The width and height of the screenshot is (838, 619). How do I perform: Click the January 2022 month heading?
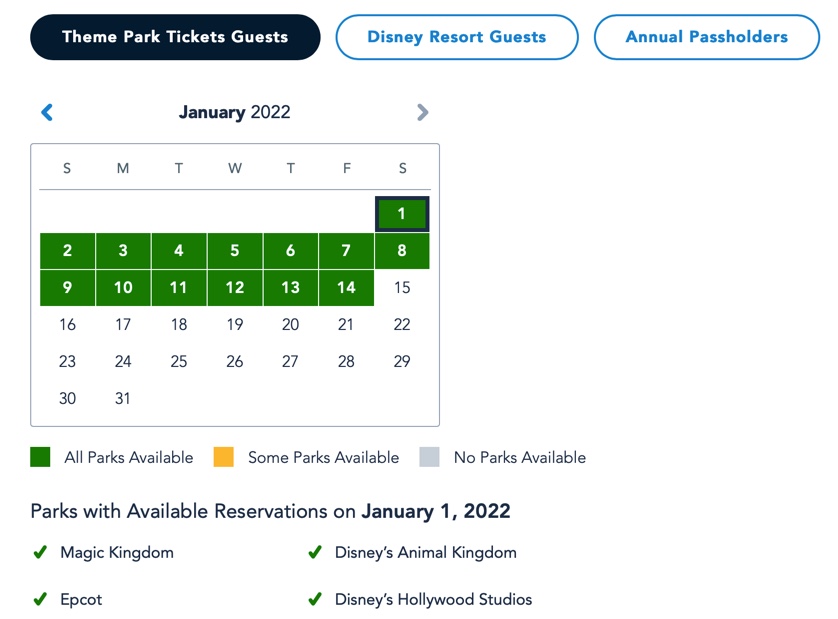235,112
